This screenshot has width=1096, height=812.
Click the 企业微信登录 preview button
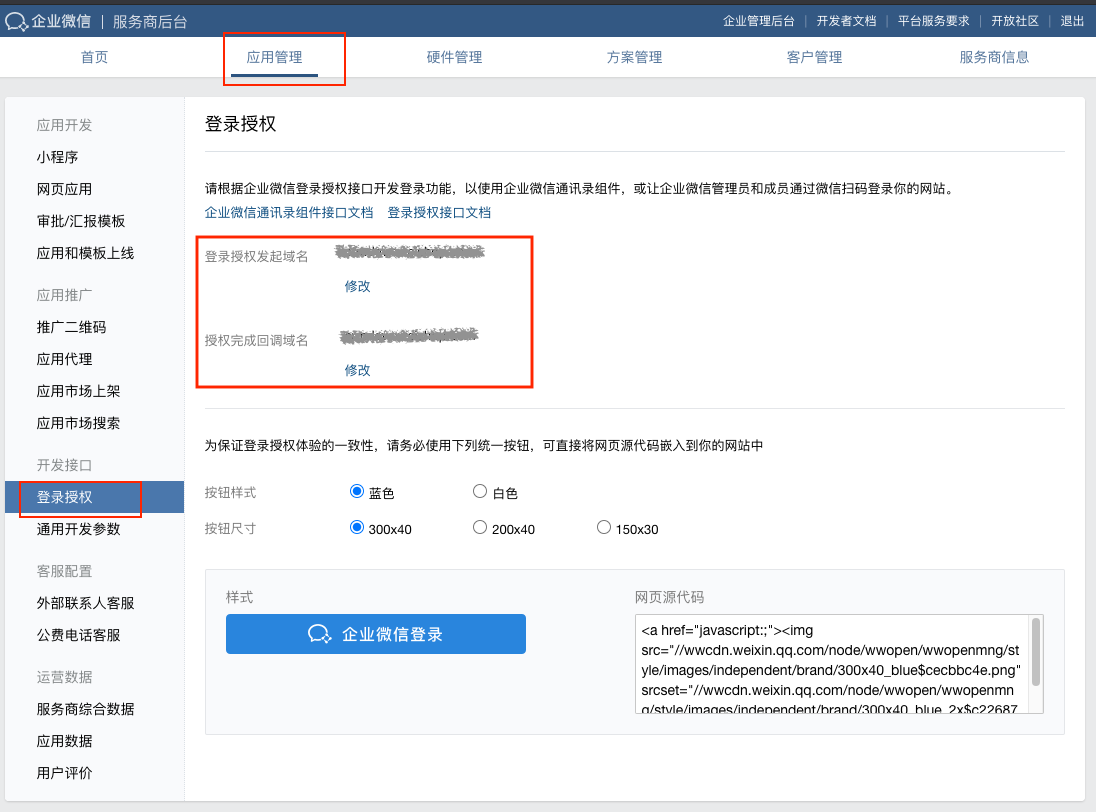coord(375,634)
